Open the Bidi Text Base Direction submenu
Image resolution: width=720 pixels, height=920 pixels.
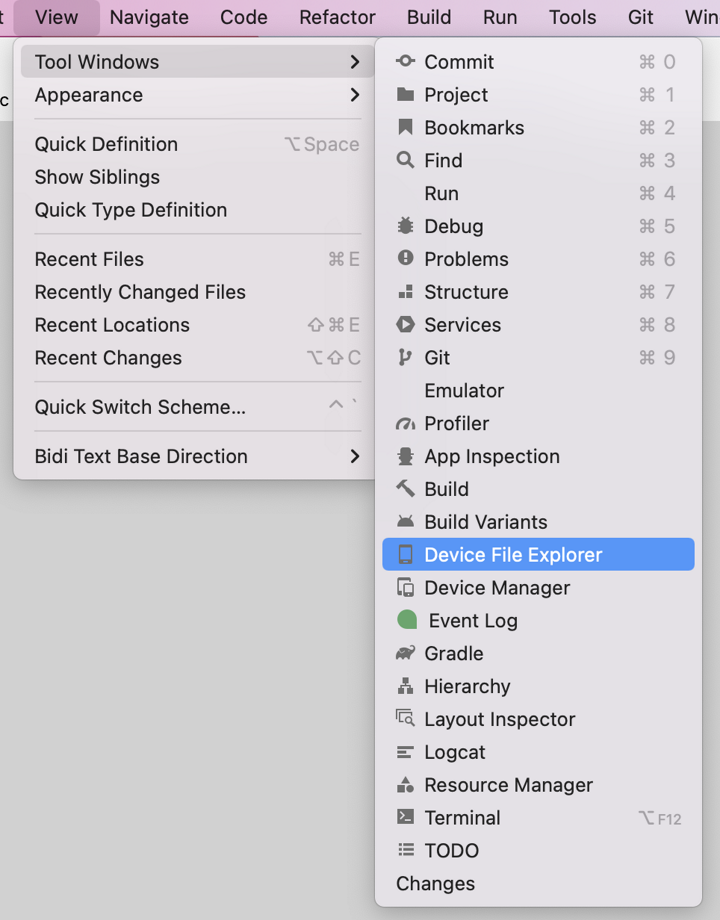point(355,456)
